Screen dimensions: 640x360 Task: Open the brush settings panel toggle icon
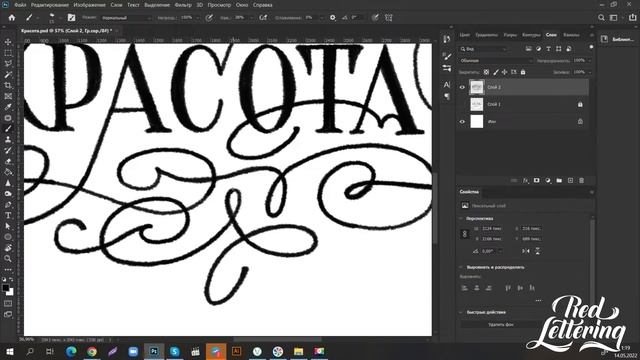[x=71, y=18]
